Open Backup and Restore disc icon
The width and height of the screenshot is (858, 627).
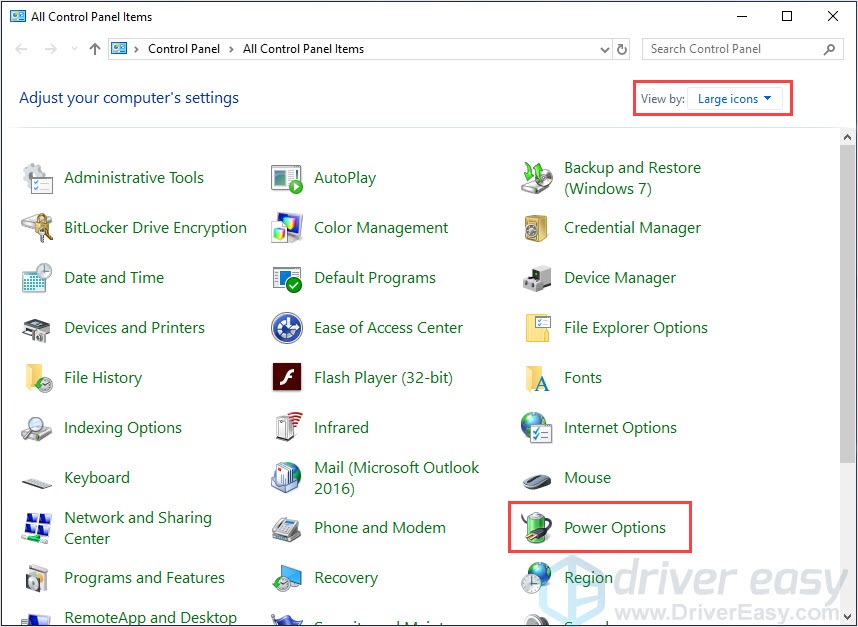tap(536, 178)
